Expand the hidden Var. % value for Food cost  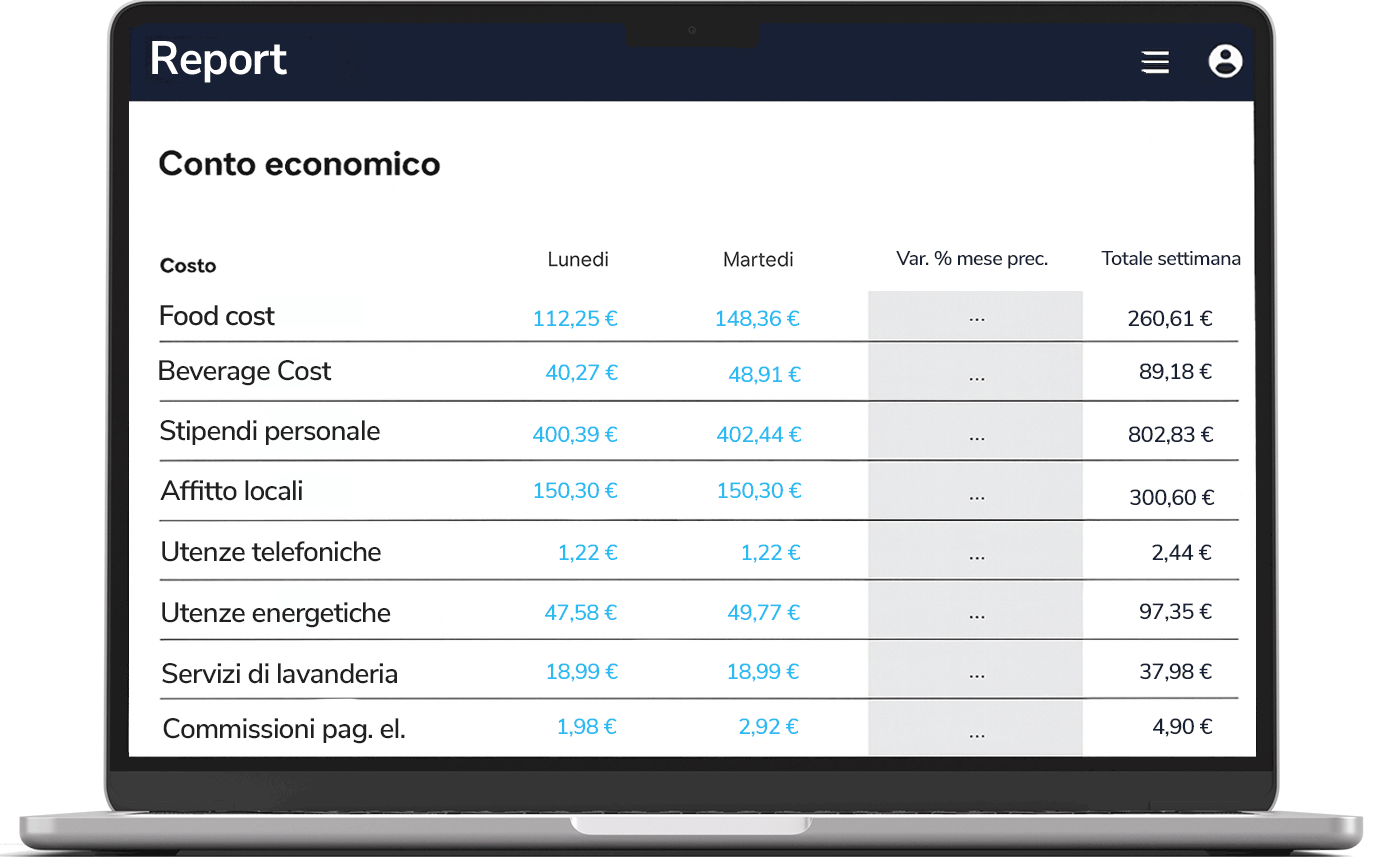tap(975, 318)
